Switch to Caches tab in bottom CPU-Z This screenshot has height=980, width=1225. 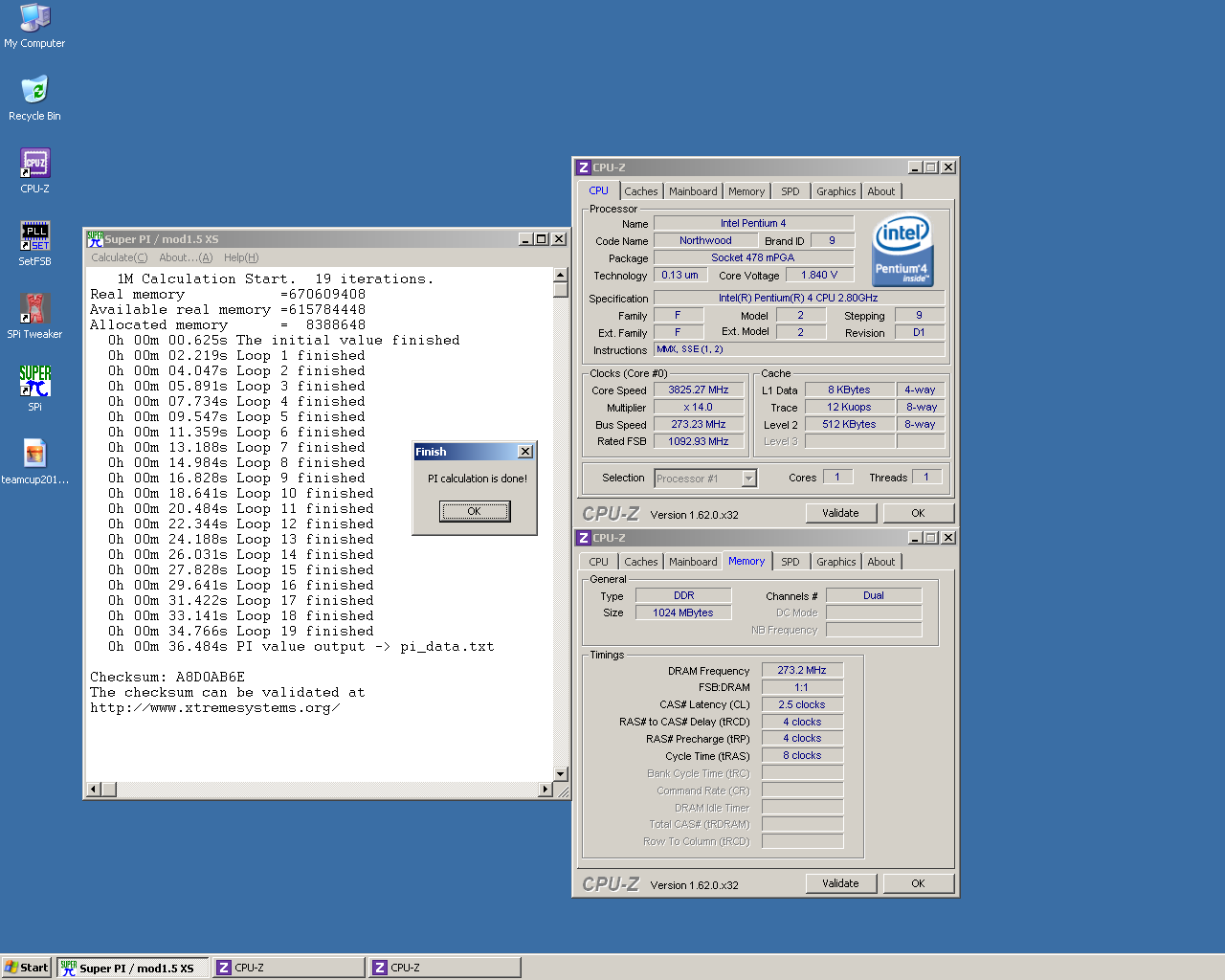(641, 562)
